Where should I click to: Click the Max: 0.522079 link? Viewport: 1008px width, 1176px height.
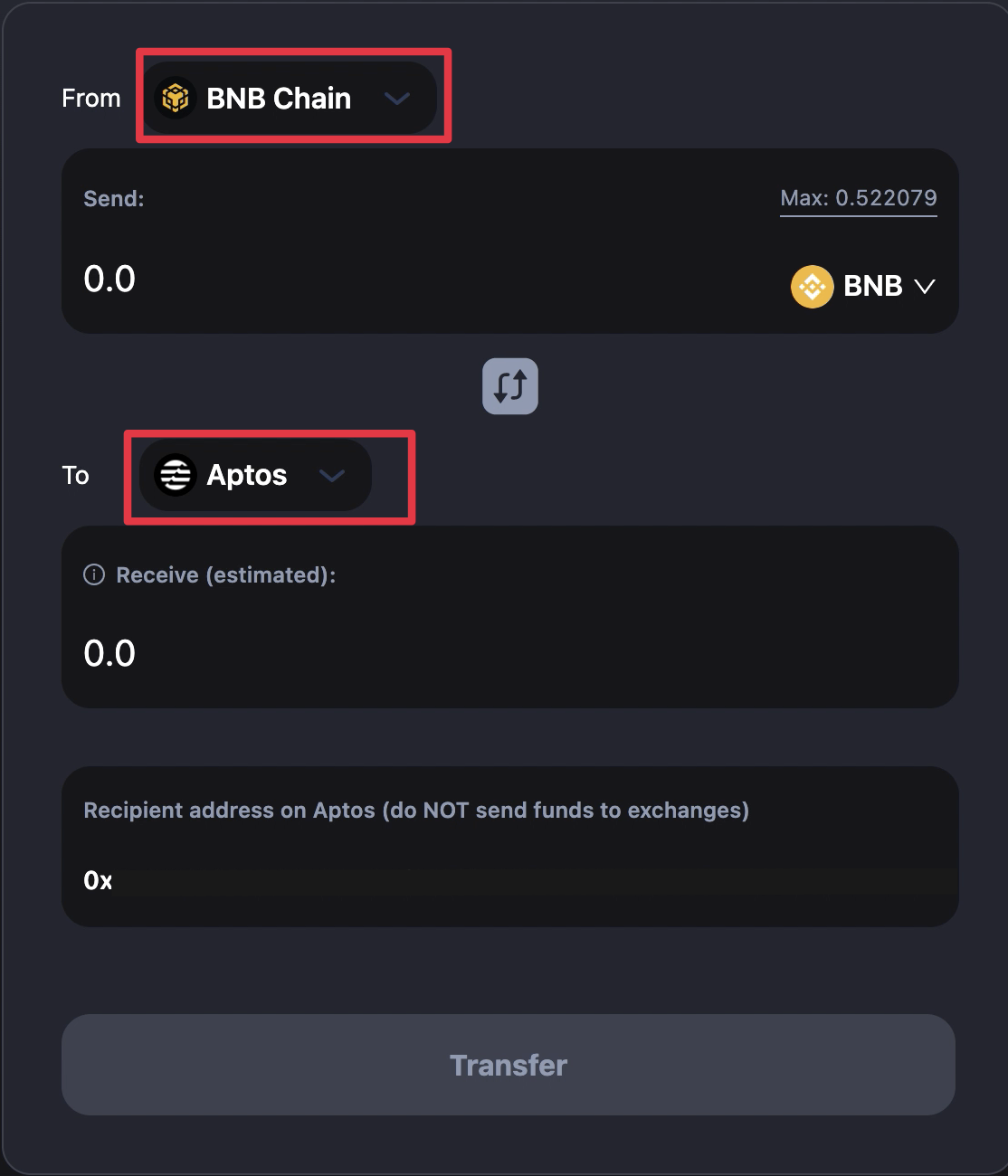coord(858,198)
